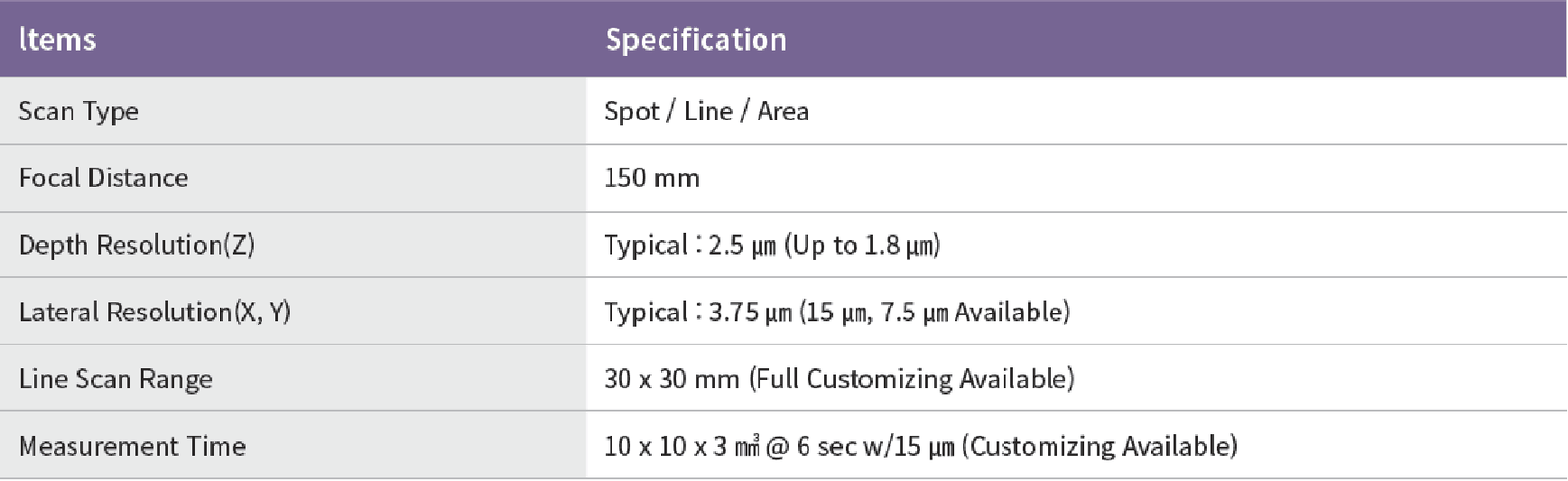The height and width of the screenshot is (481, 1568).
Task: Select the Measurement Time label
Action: tap(131, 447)
